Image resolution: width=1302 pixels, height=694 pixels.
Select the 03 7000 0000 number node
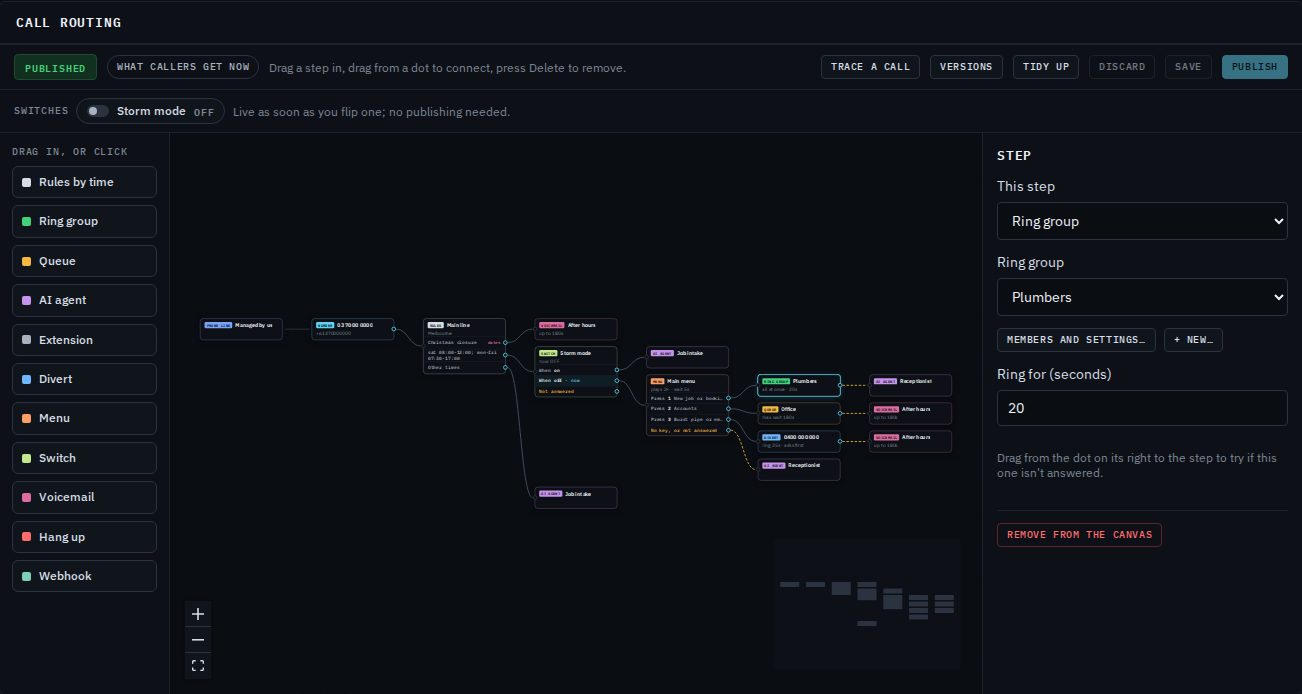coord(353,329)
